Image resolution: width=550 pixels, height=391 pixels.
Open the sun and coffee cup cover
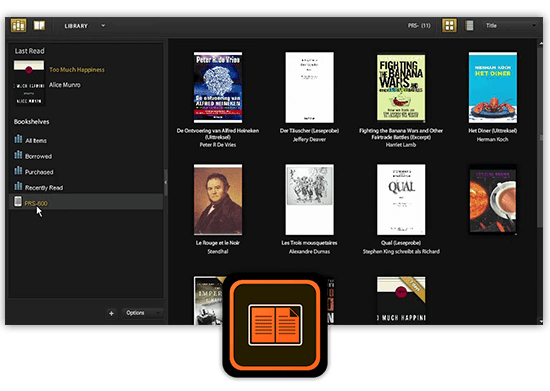(x=492, y=200)
